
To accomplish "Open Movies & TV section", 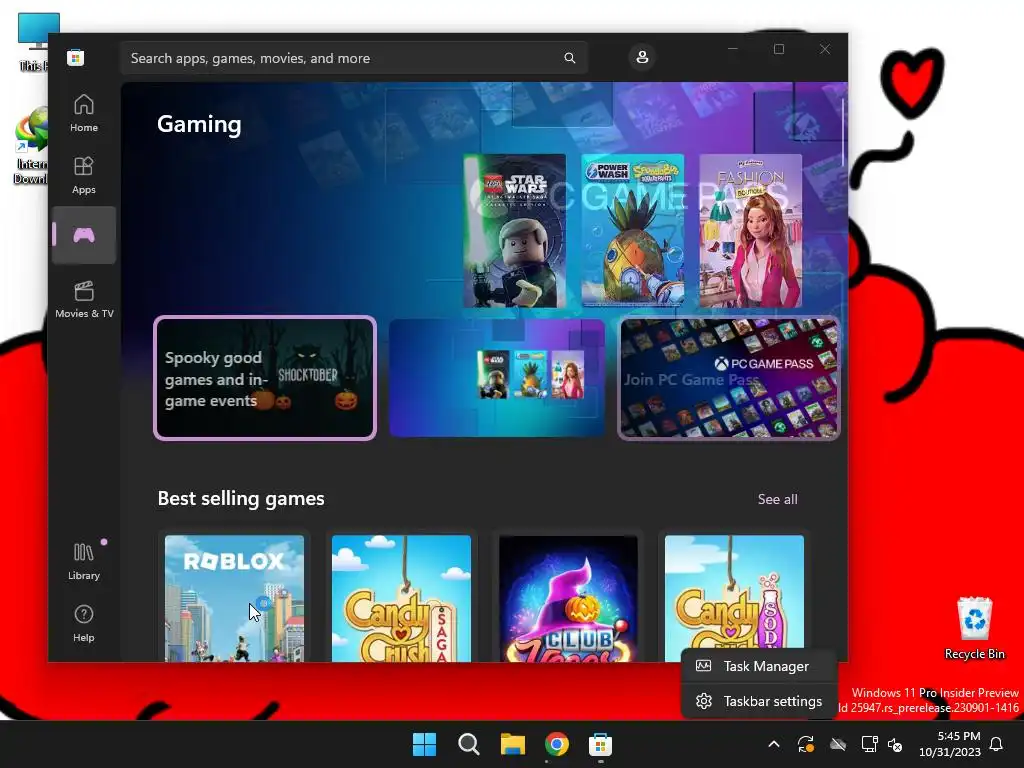I will (x=84, y=299).
